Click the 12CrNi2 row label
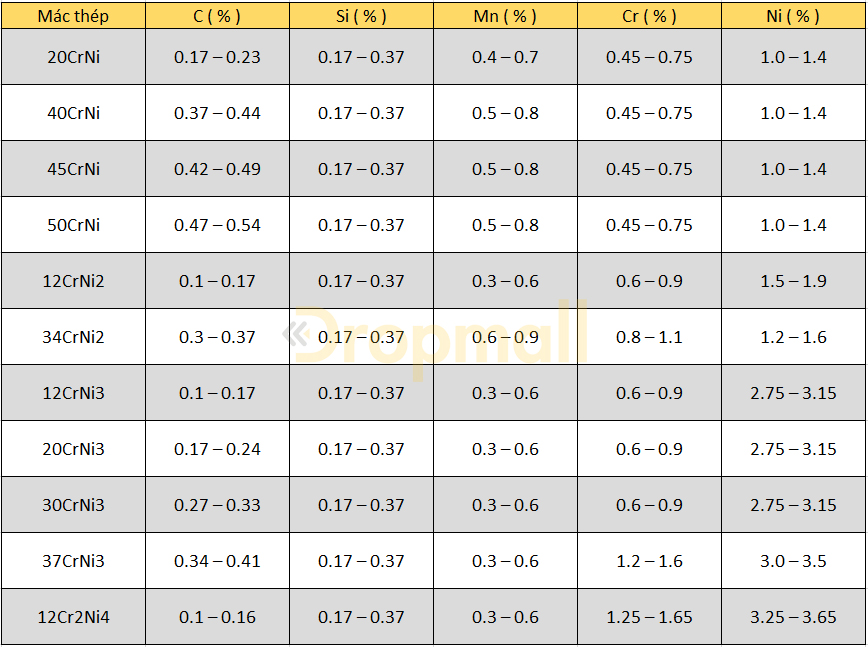The height and width of the screenshot is (647, 868). (x=73, y=281)
